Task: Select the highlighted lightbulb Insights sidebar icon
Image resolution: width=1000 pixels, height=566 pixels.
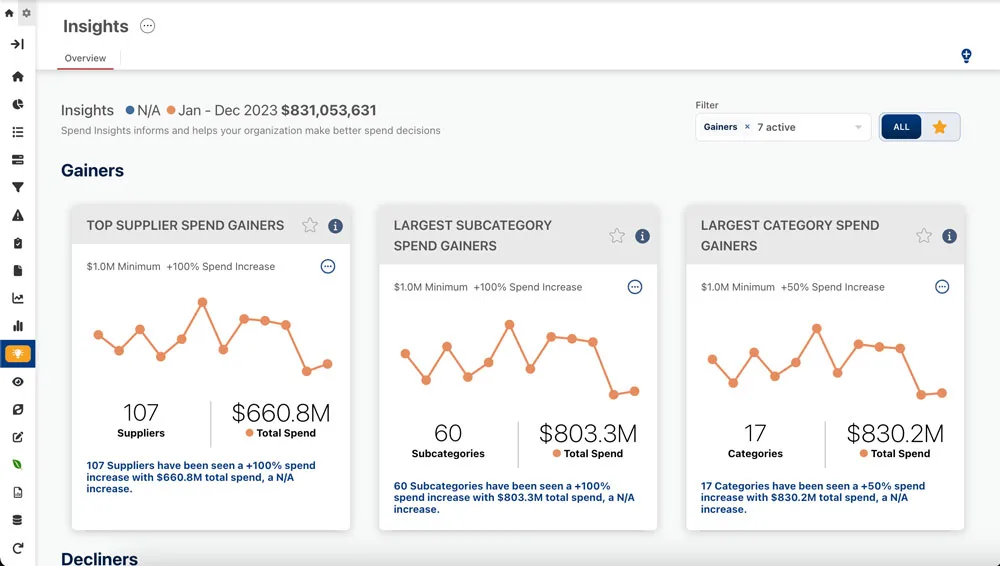Action: [18, 354]
